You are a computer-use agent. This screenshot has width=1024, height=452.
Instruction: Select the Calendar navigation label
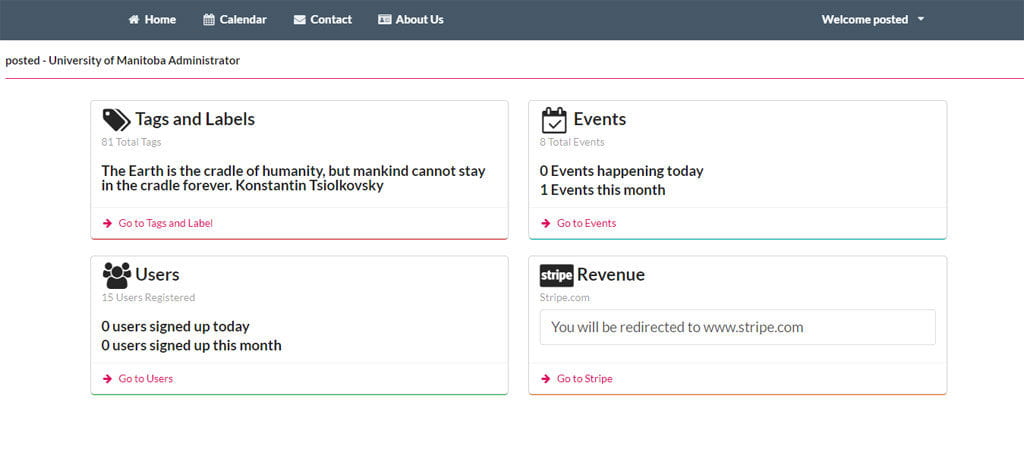pos(243,20)
